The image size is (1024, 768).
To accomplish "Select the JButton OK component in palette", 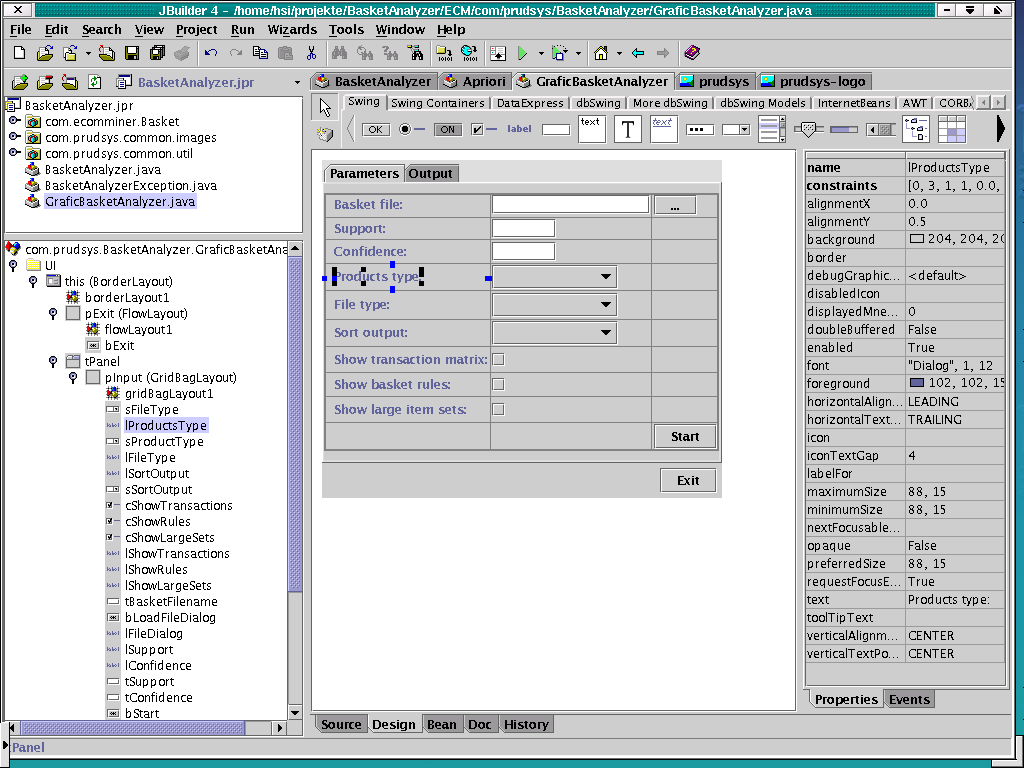I will 376,129.
